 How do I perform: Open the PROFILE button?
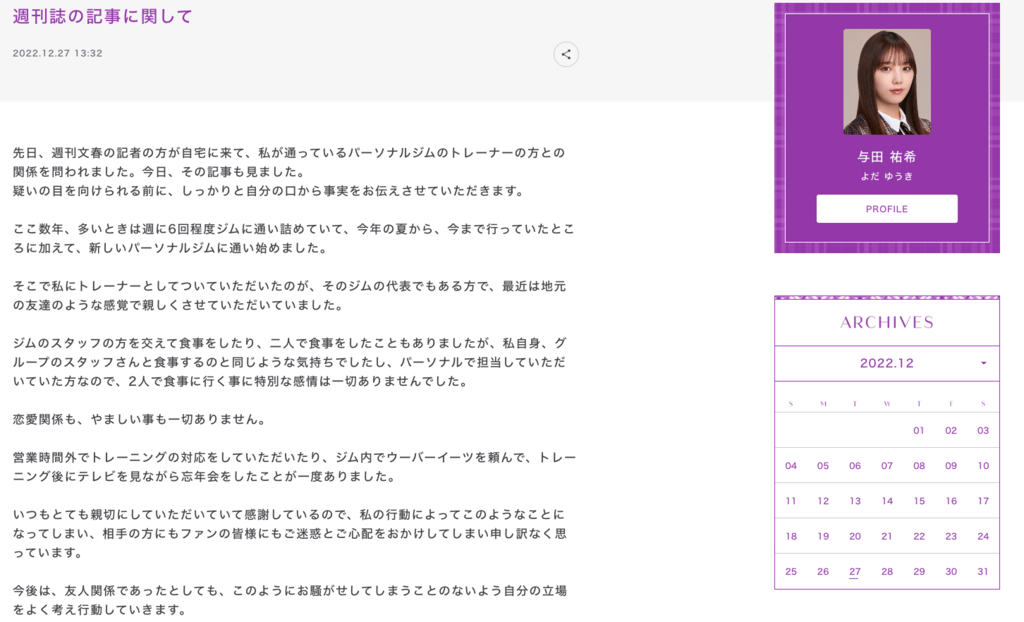pyautogui.click(x=887, y=209)
